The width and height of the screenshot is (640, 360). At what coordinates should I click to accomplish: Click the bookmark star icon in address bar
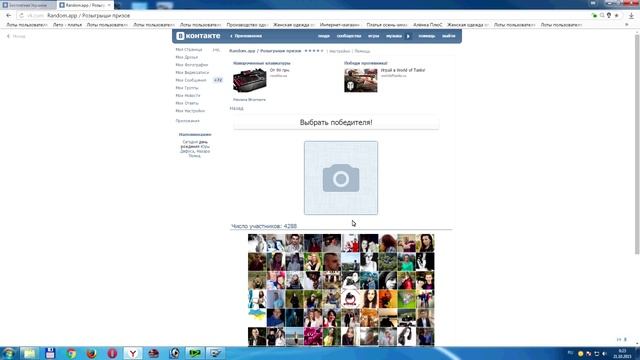point(616,16)
